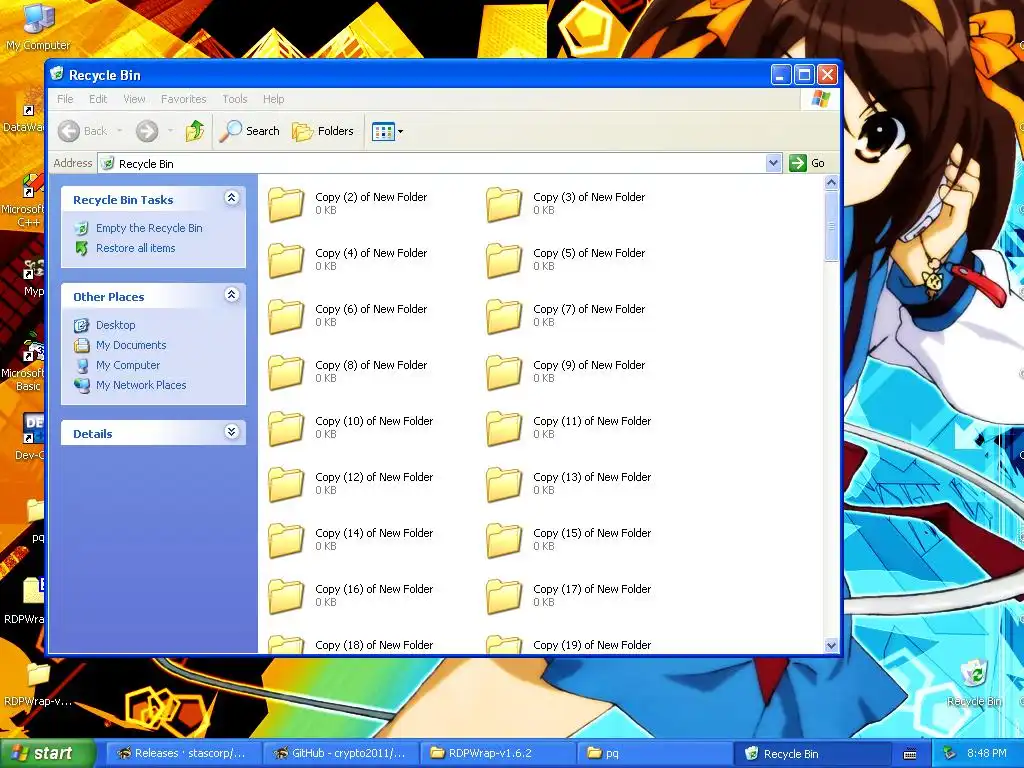
Task: Select Copy (14) of New Folder icon
Action: (x=286, y=541)
